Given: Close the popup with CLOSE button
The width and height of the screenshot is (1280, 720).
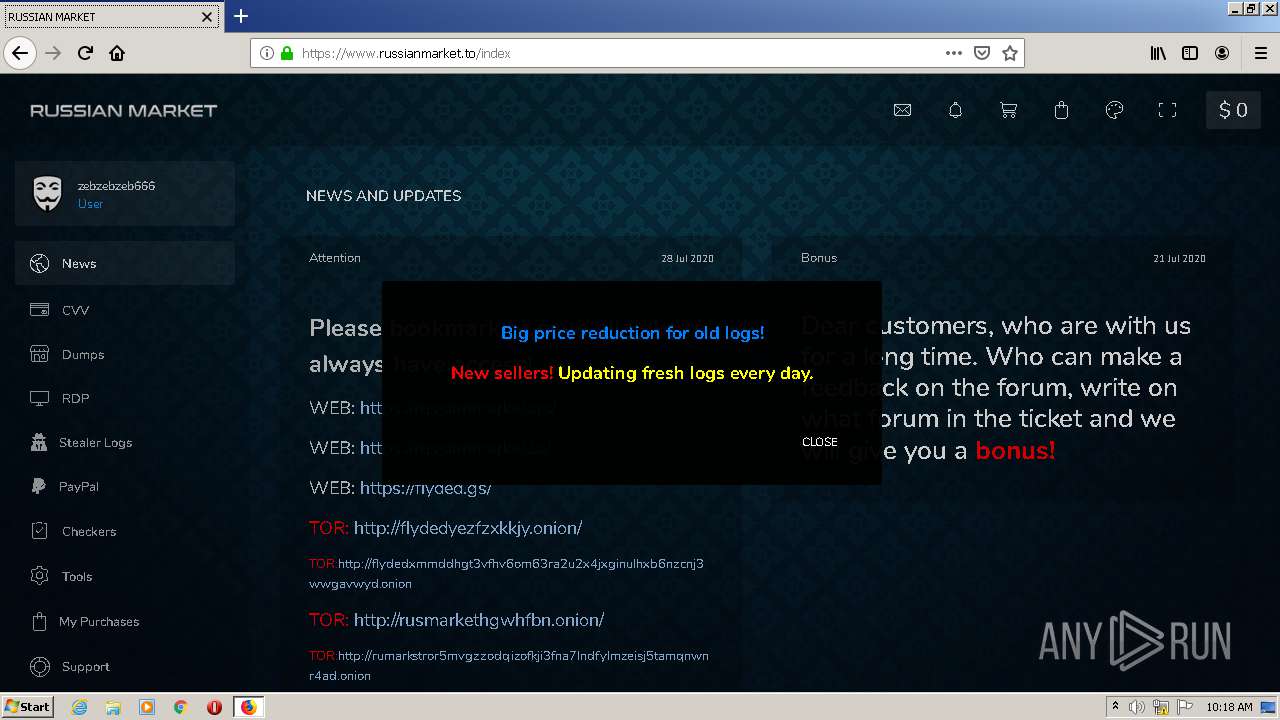Looking at the screenshot, I should point(819,442).
